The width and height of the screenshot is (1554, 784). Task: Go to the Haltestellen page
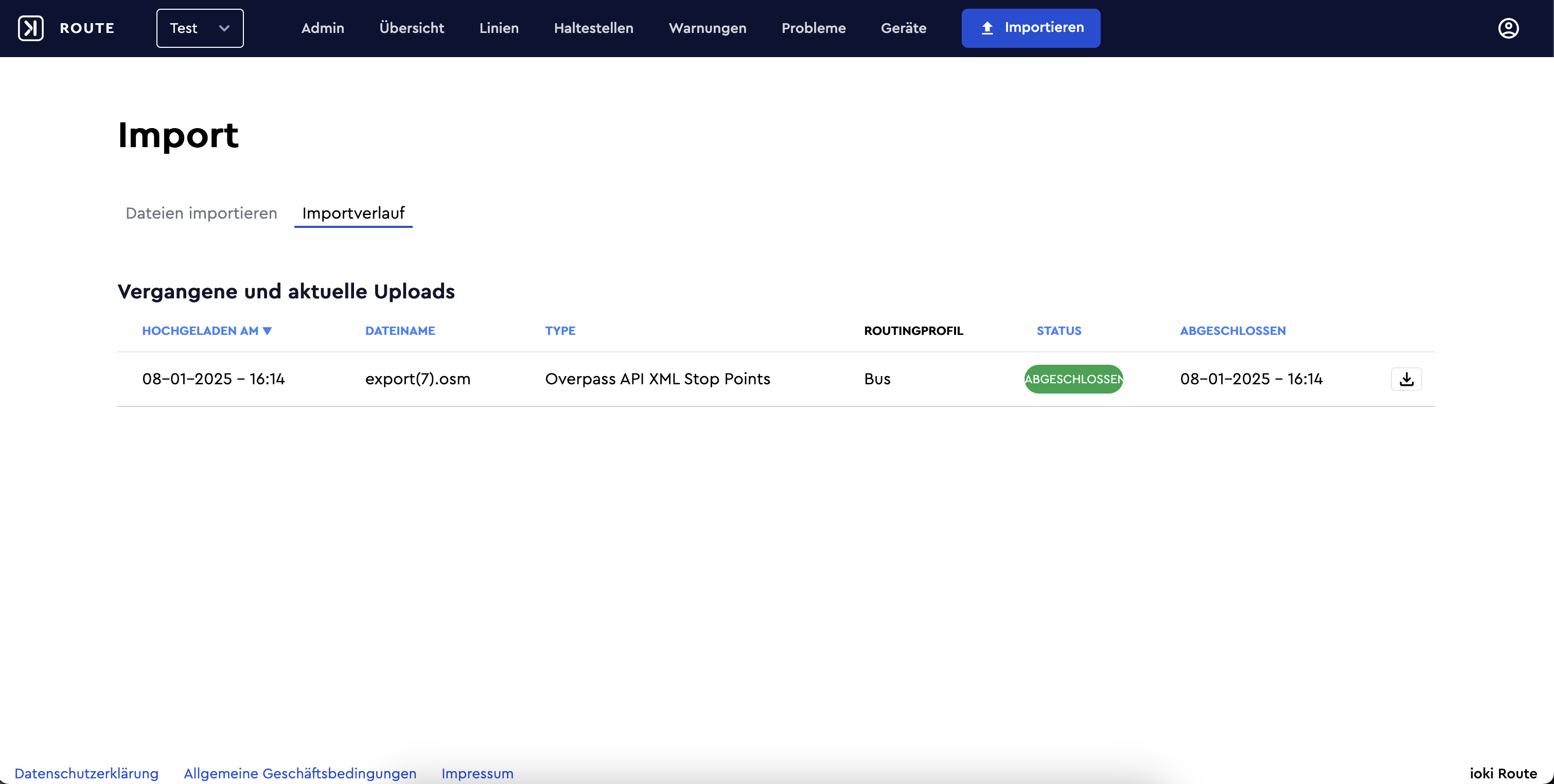(x=594, y=28)
